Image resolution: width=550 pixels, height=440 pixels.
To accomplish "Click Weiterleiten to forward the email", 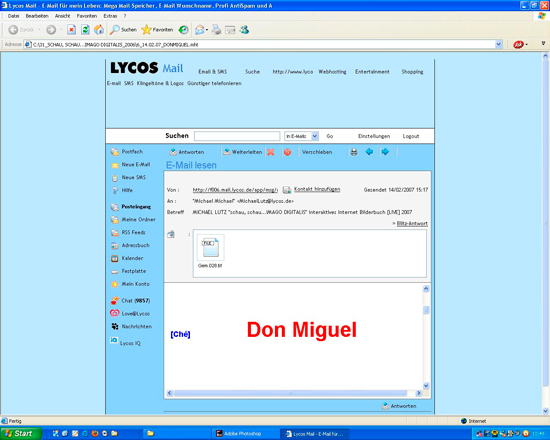I will coord(243,152).
